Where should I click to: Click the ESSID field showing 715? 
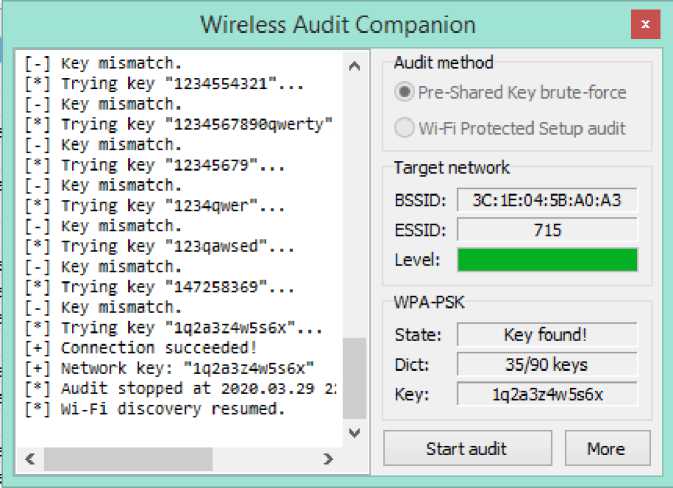tap(547, 230)
